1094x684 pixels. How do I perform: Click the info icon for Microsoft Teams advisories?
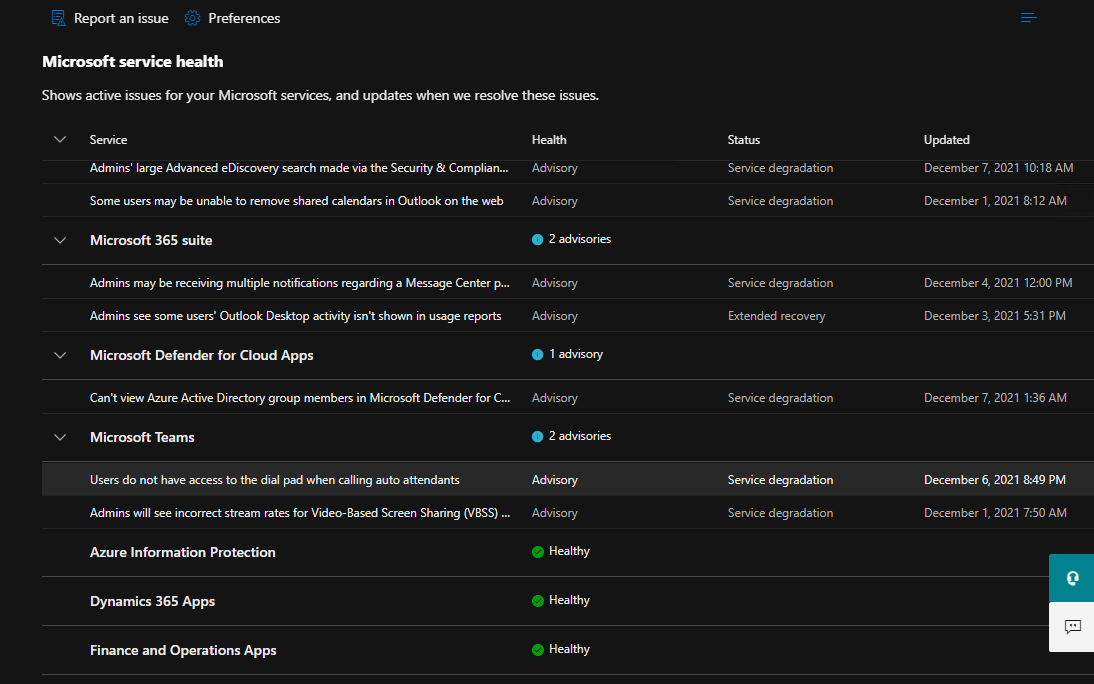pyautogui.click(x=538, y=437)
